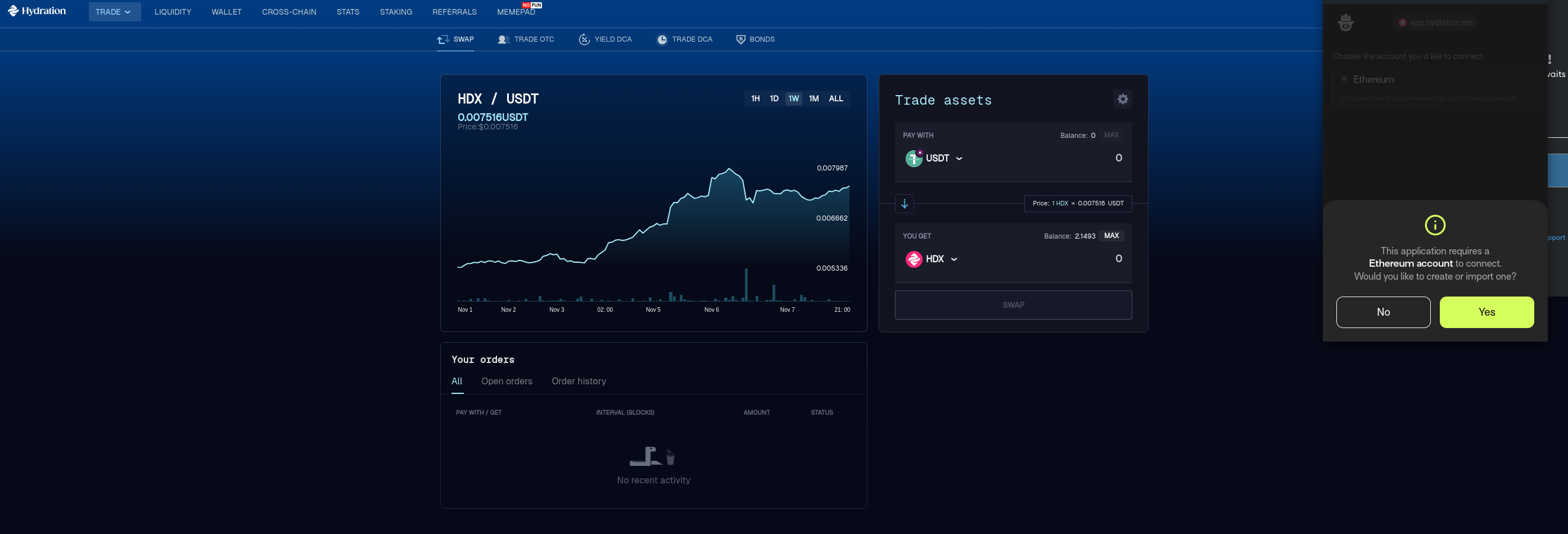Click Yes to create Ethereum account
The image size is (1568, 534).
1486,312
